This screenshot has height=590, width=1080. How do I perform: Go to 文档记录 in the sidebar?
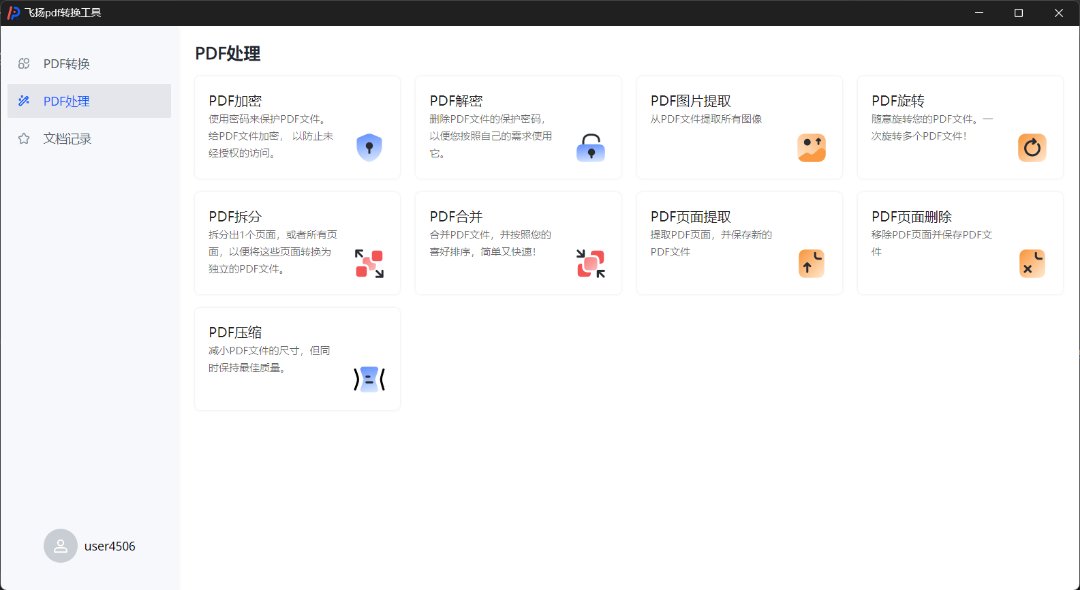[x=67, y=139]
